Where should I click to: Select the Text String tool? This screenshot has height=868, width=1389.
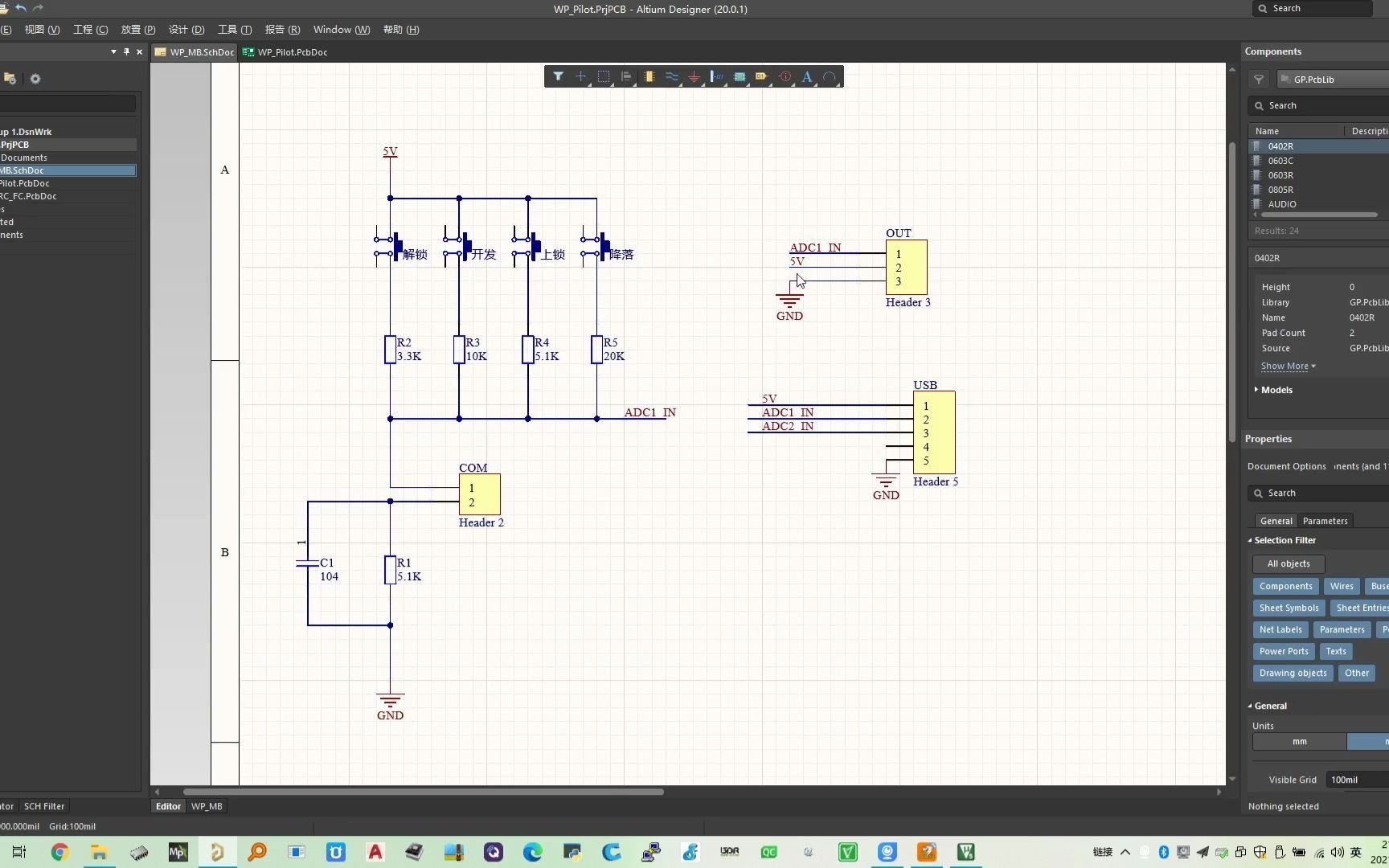click(x=807, y=77)
